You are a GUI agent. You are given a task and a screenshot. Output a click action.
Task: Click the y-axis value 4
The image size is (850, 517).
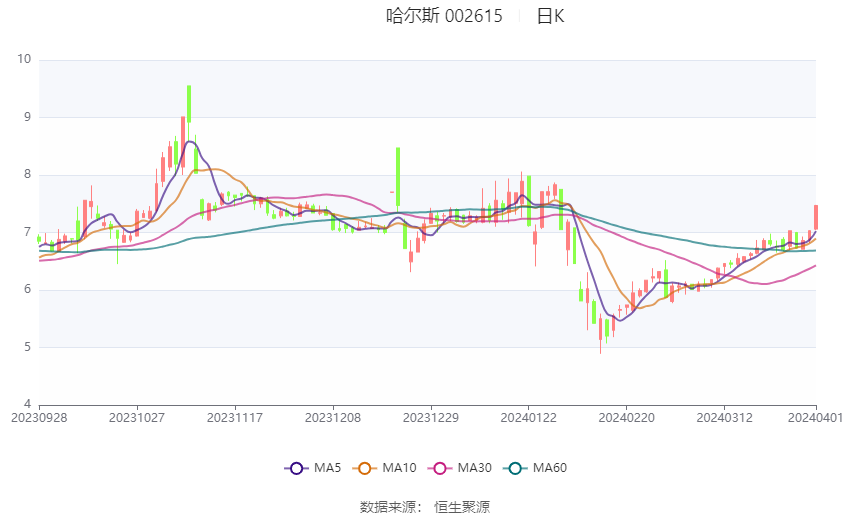[28, 404]
